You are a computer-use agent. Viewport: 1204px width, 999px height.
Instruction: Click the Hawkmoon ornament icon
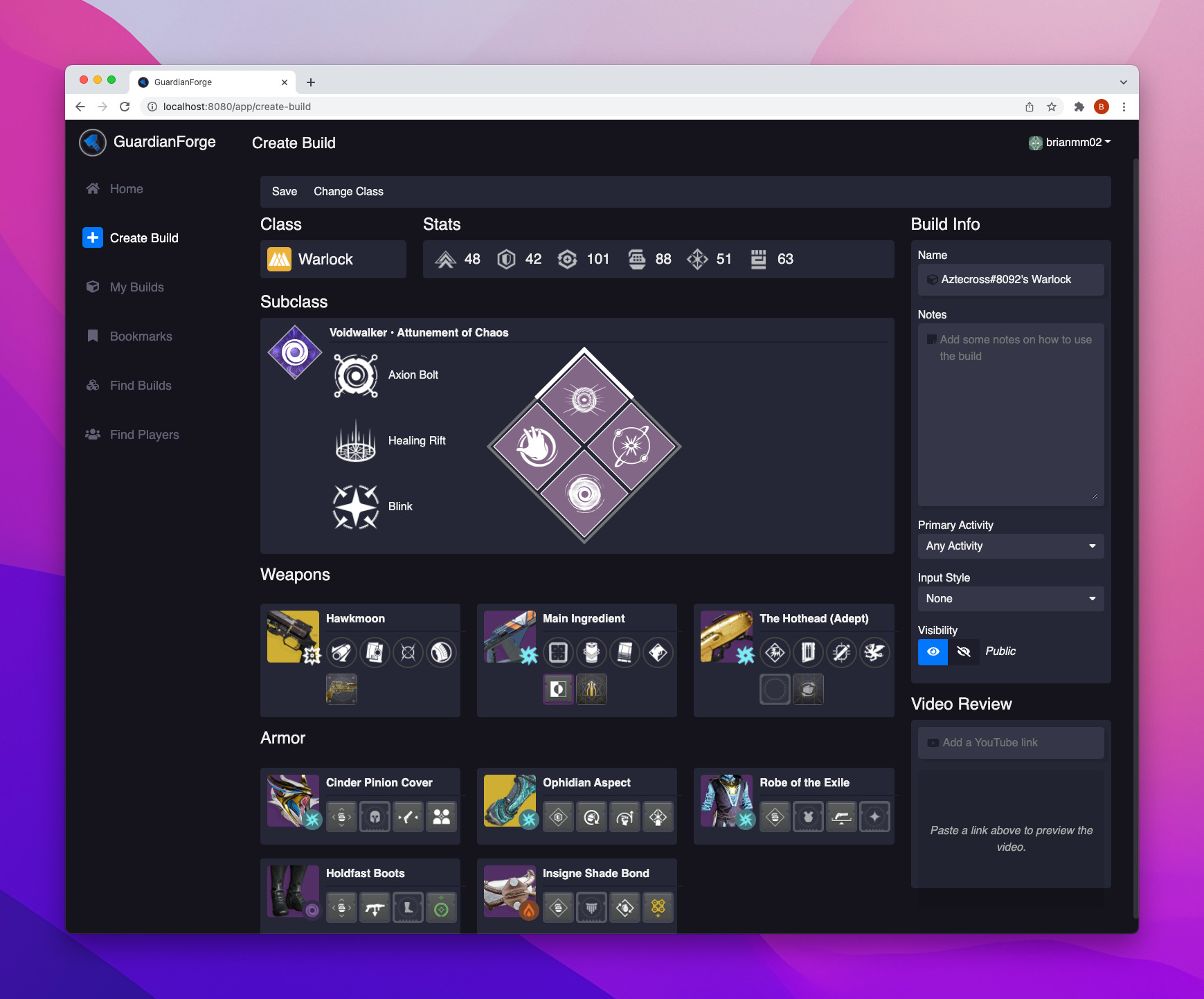(341, 689)
